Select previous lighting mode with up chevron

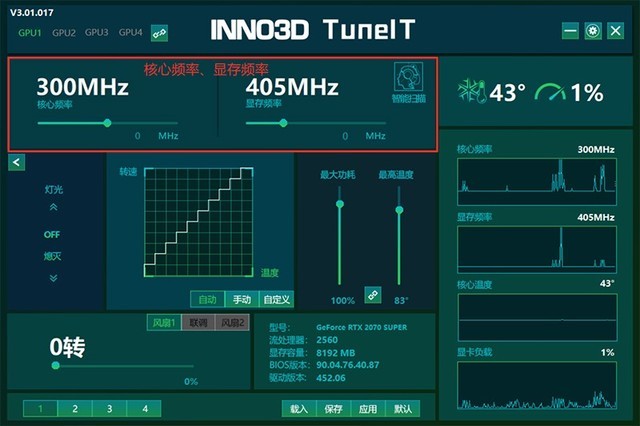[53, 207]
